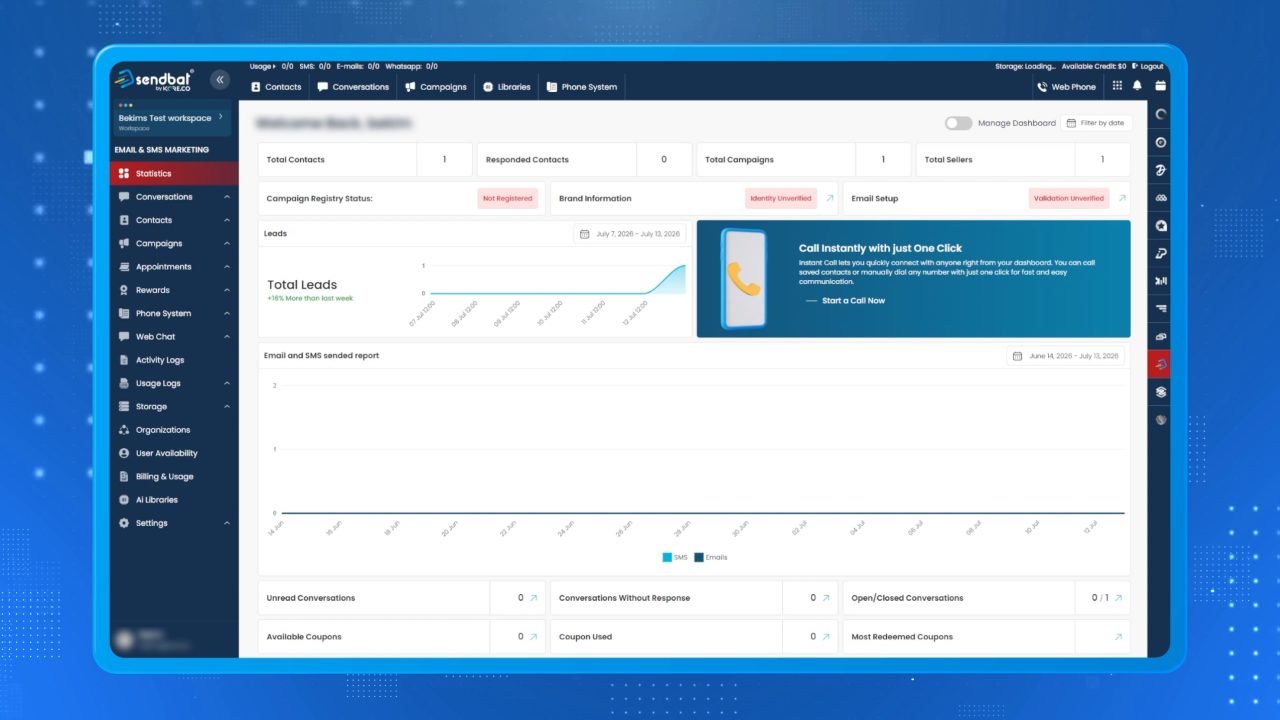Click the Responded Contacts label
1280x720 pixels.
[527, 160]
